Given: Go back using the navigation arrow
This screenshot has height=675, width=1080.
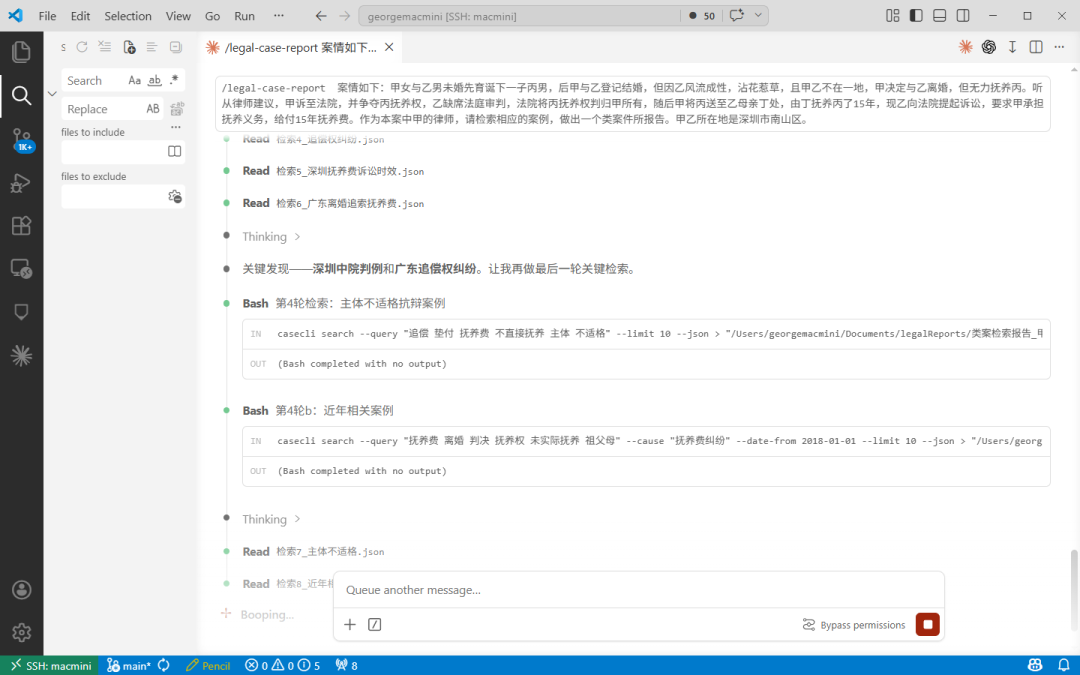Looking at the screenshot, I should pyautogui.click(x=320, y=16).
